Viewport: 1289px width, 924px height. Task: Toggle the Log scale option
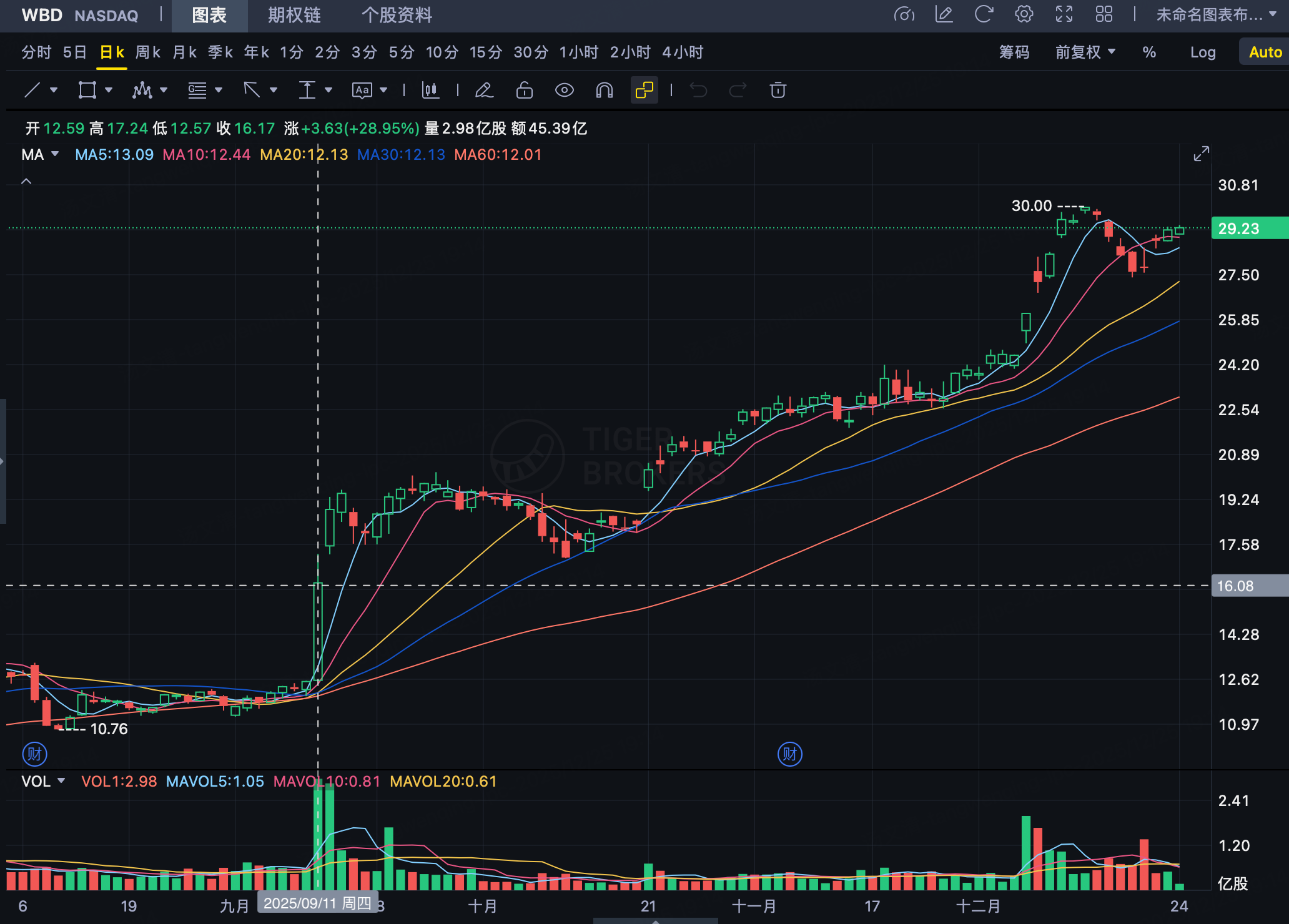coord(1202,52)
